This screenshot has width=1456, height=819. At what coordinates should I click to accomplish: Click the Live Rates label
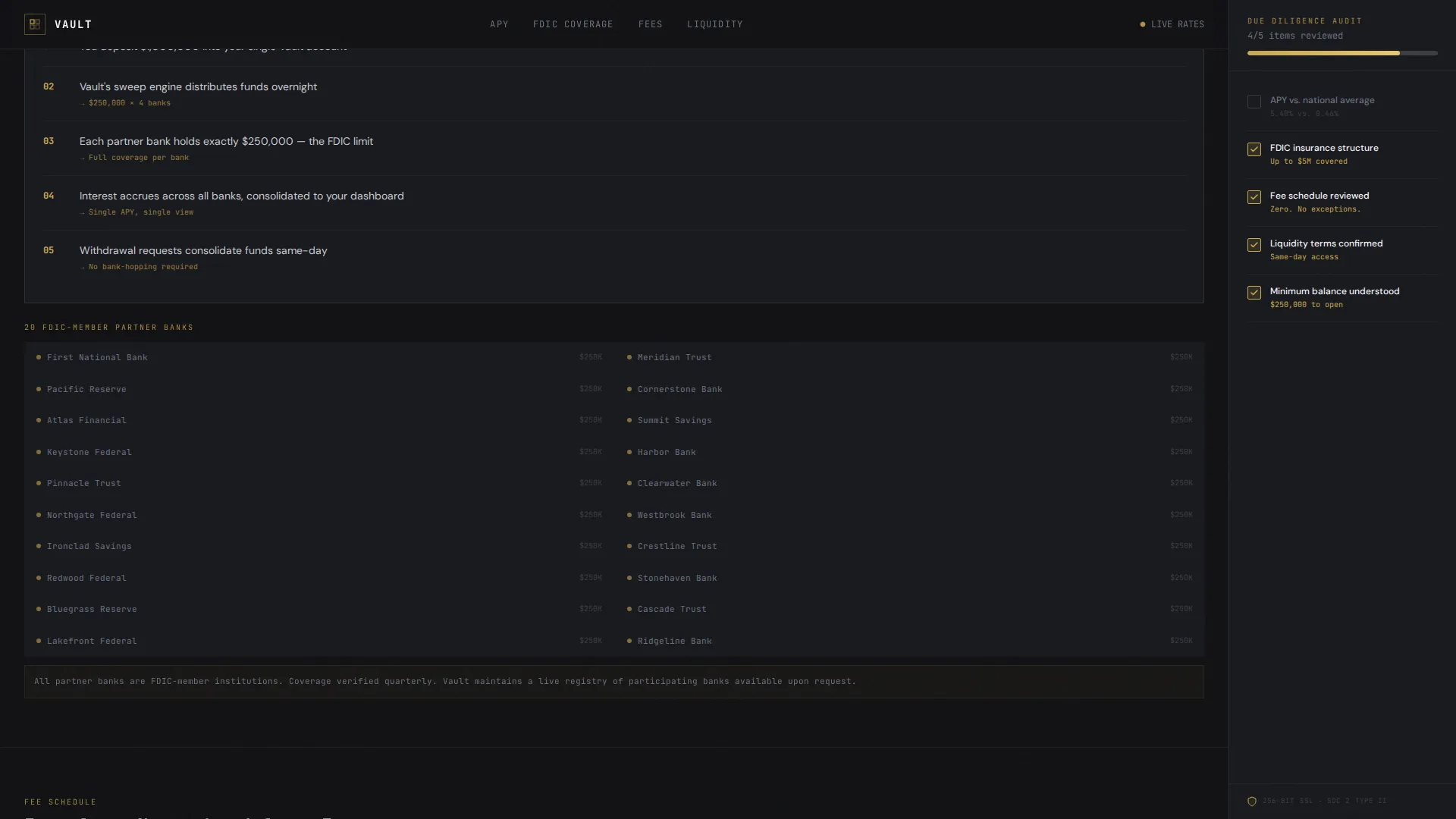(1178, 24)
